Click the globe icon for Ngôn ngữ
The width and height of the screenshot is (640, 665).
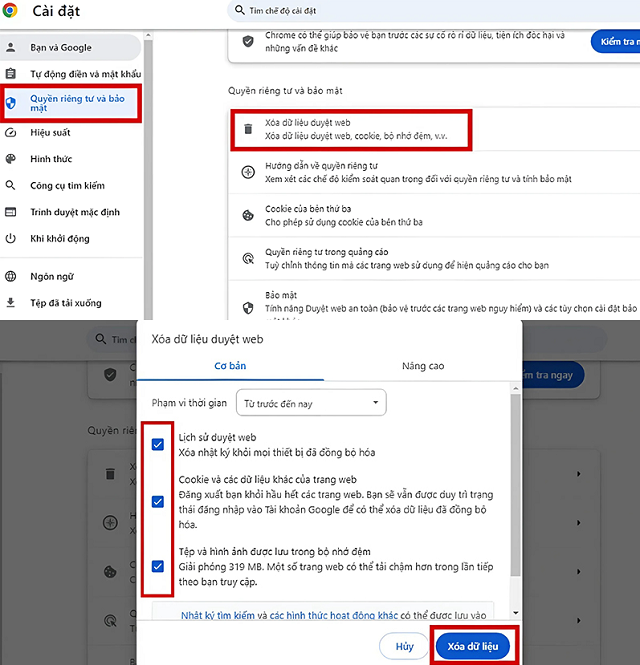coord(11,276)
